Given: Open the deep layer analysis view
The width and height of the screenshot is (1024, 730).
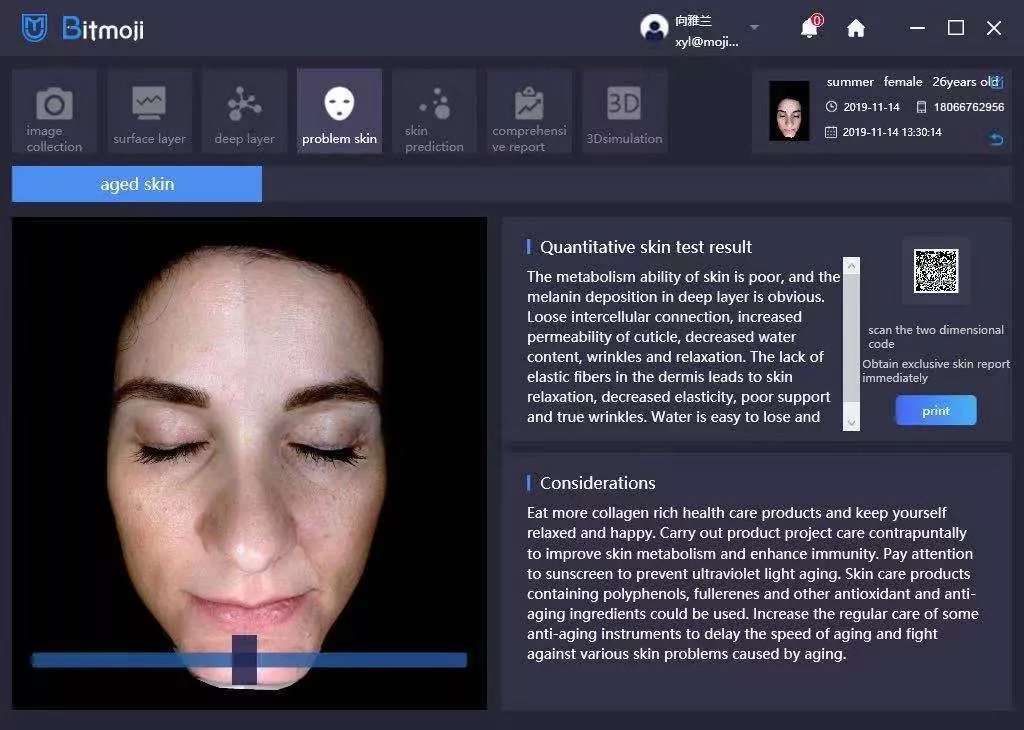Looking at the screenshot, I should (244, 110).
